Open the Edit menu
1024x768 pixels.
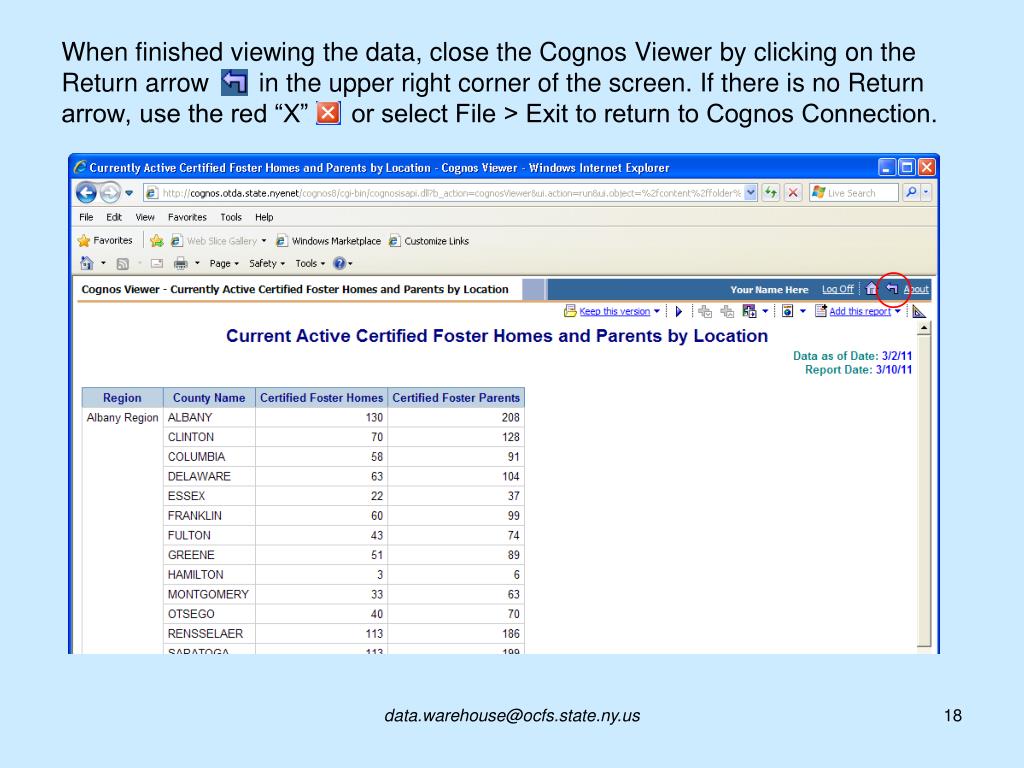pos(114,217)
